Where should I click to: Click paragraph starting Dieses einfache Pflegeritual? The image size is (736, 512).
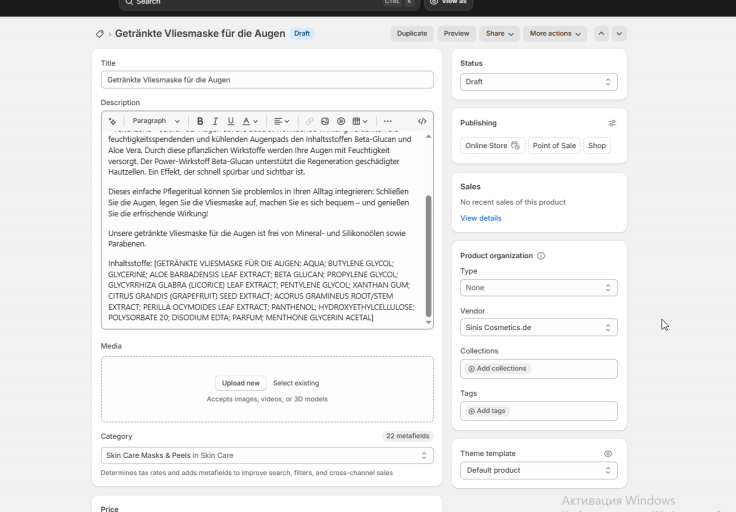(x=259, y=203)
